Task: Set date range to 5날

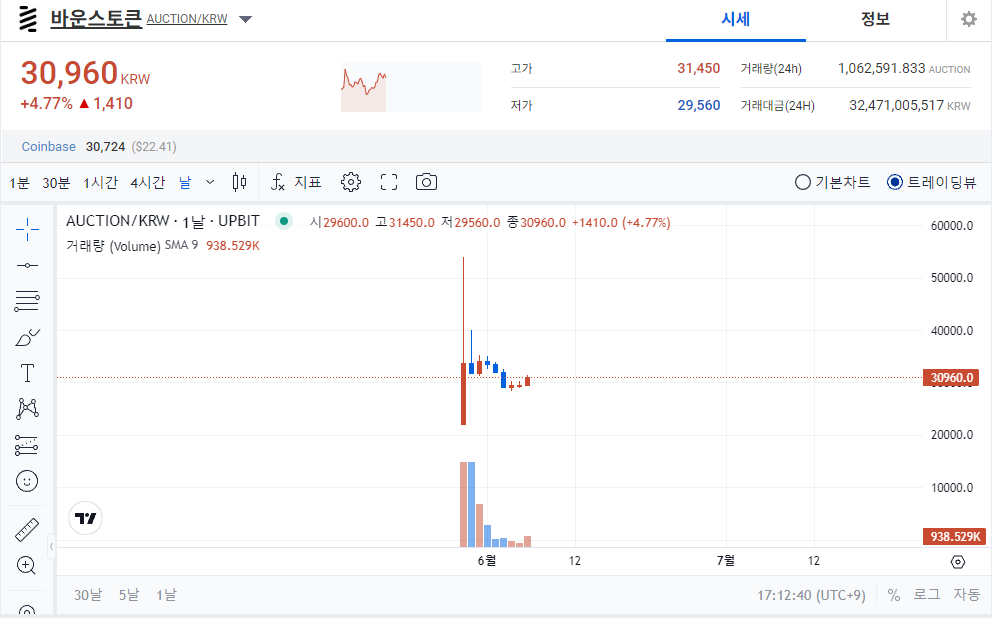Action: [x=128, y=595]
